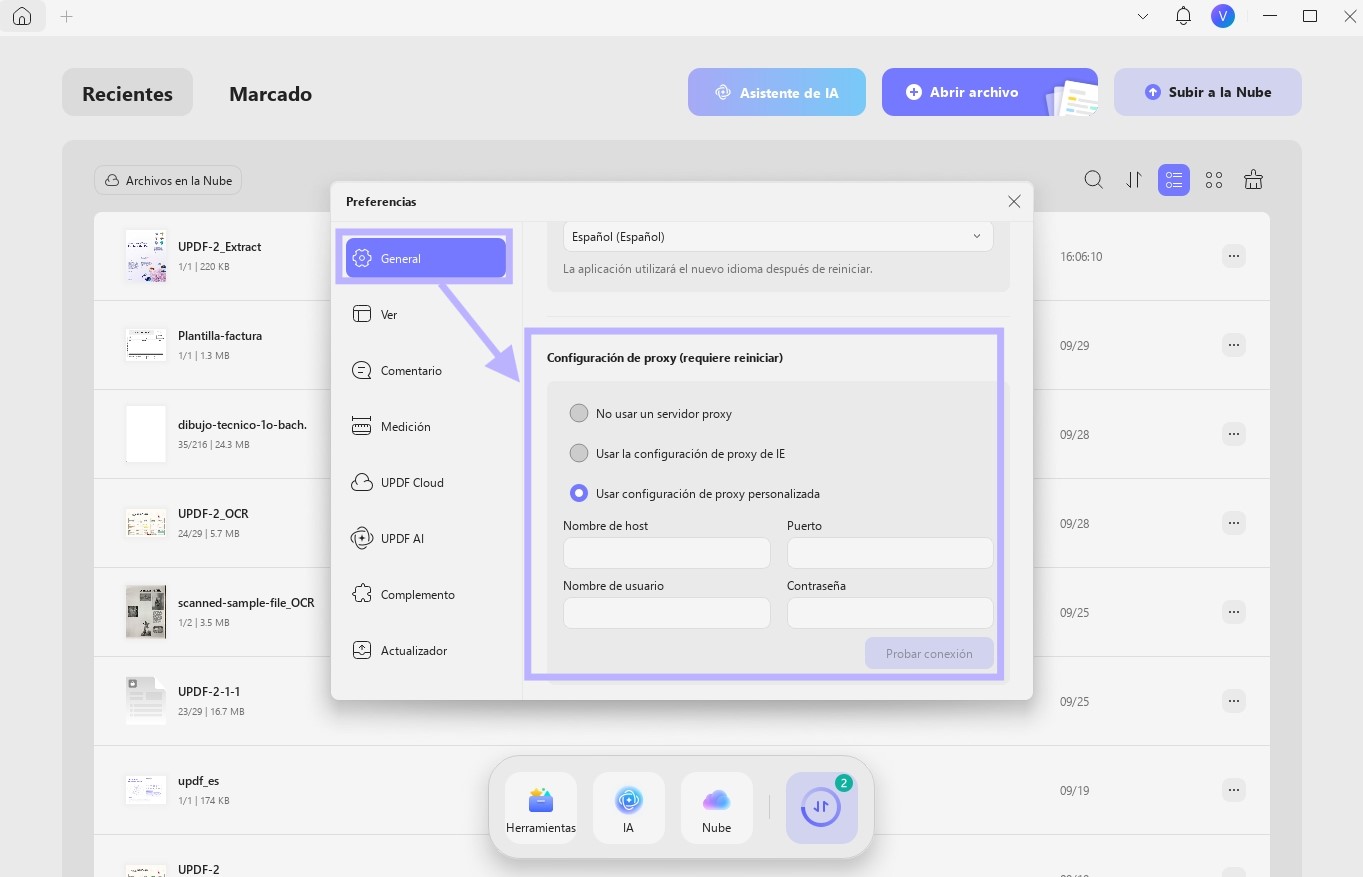Select the Actualizador preferences section

[x=425, y=650]
